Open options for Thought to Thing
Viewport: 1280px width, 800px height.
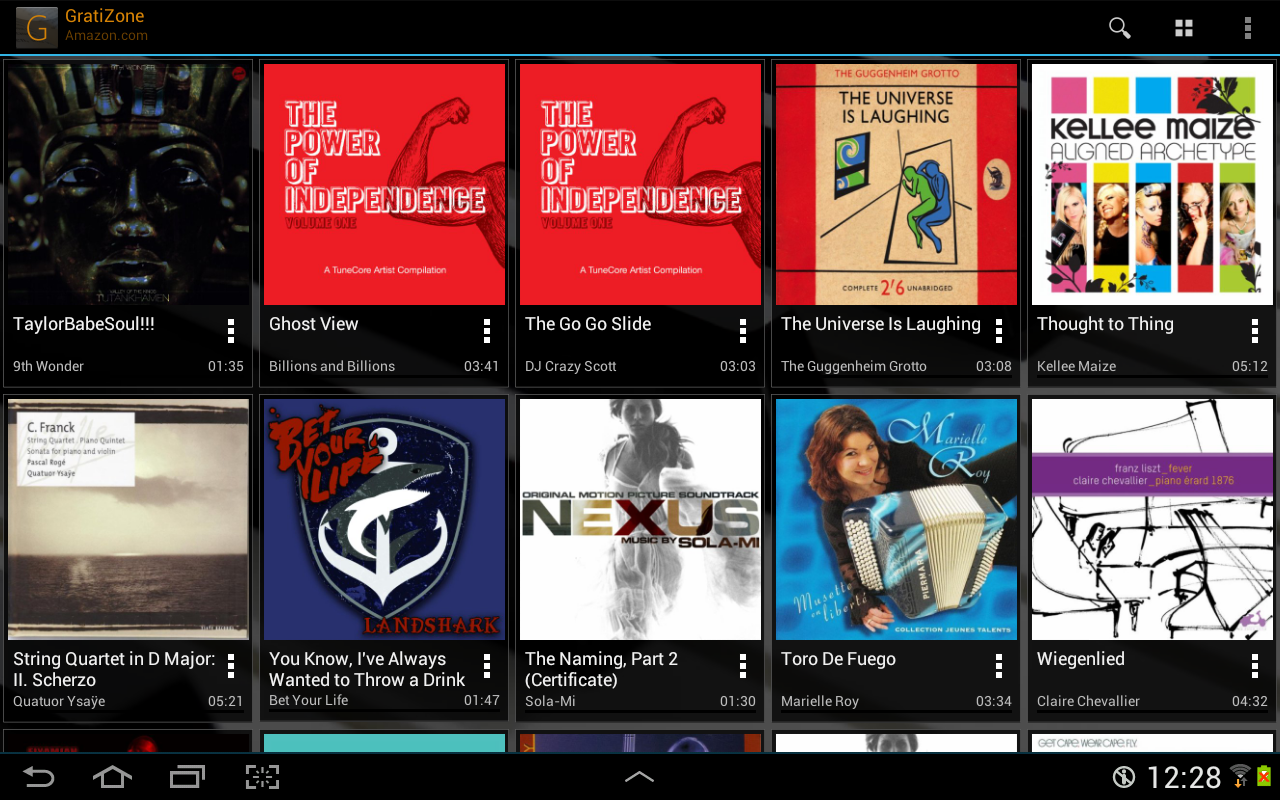[1255, 331]
